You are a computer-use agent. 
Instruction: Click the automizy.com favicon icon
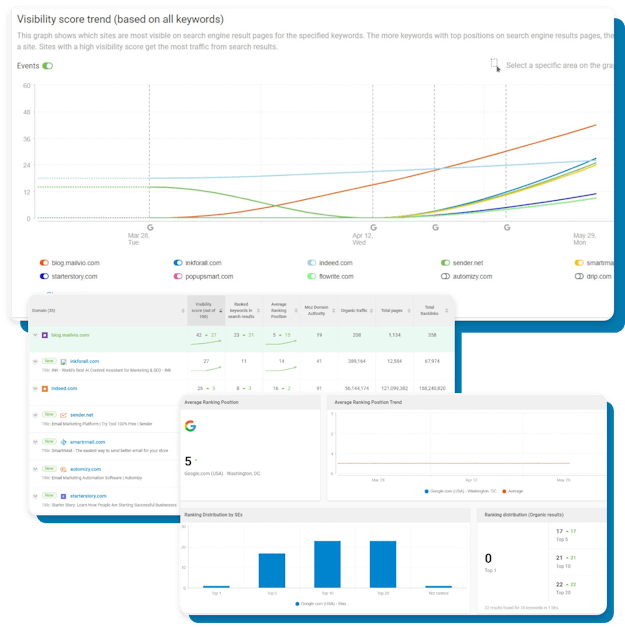point(62,467)
